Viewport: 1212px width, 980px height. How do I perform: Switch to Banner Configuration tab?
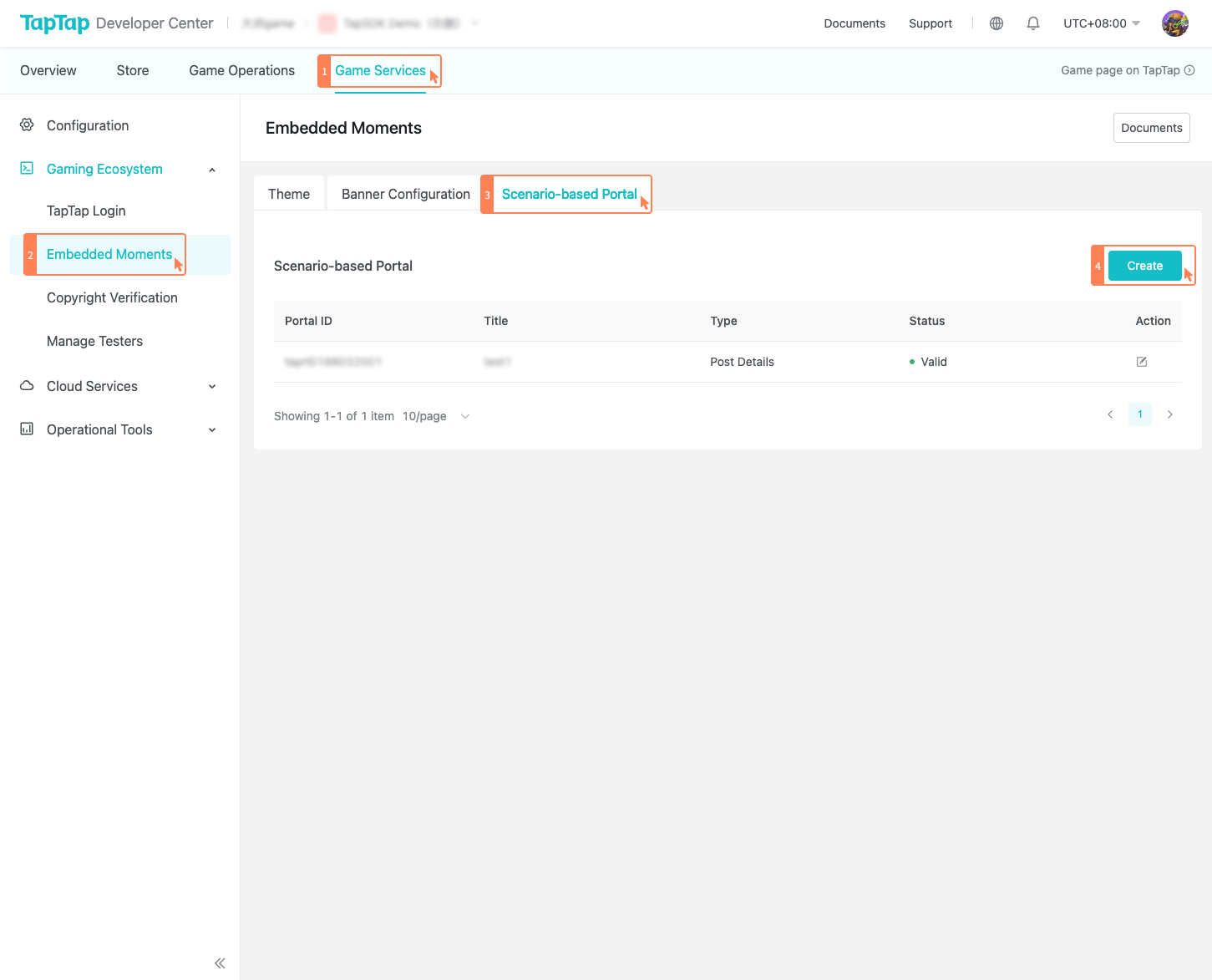406,194
